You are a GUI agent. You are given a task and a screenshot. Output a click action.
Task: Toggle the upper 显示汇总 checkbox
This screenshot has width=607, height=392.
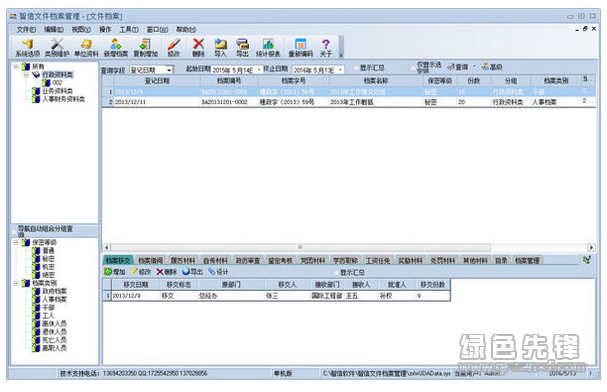(x=356, y=68)
